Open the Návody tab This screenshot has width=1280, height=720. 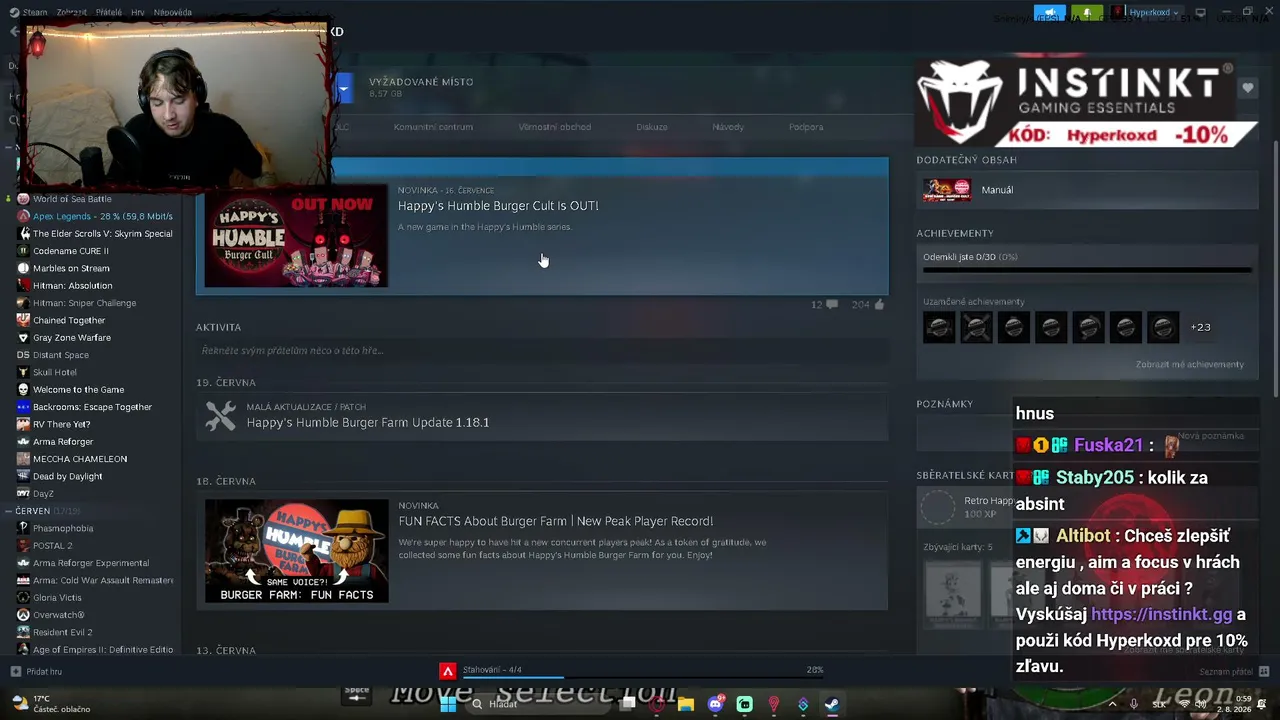click(x=728, y=127)
